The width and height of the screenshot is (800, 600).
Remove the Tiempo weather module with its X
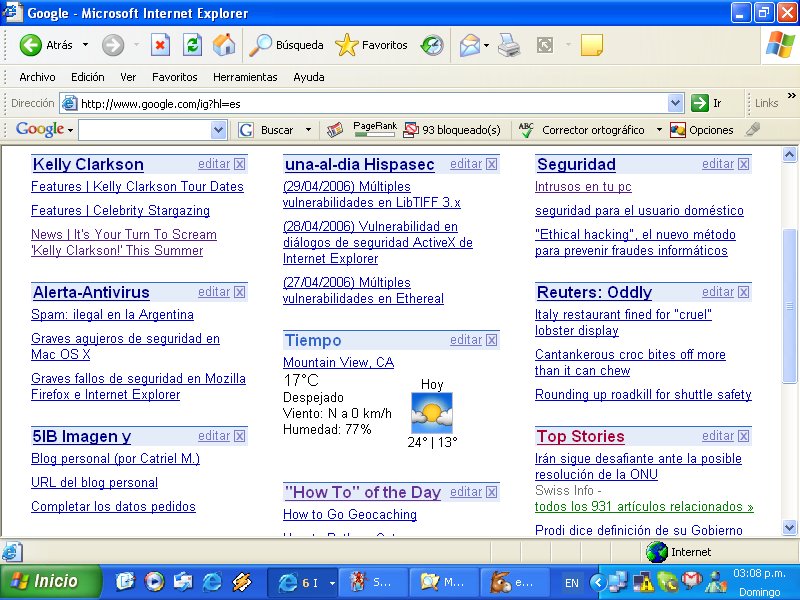click(x=491, y=340)
